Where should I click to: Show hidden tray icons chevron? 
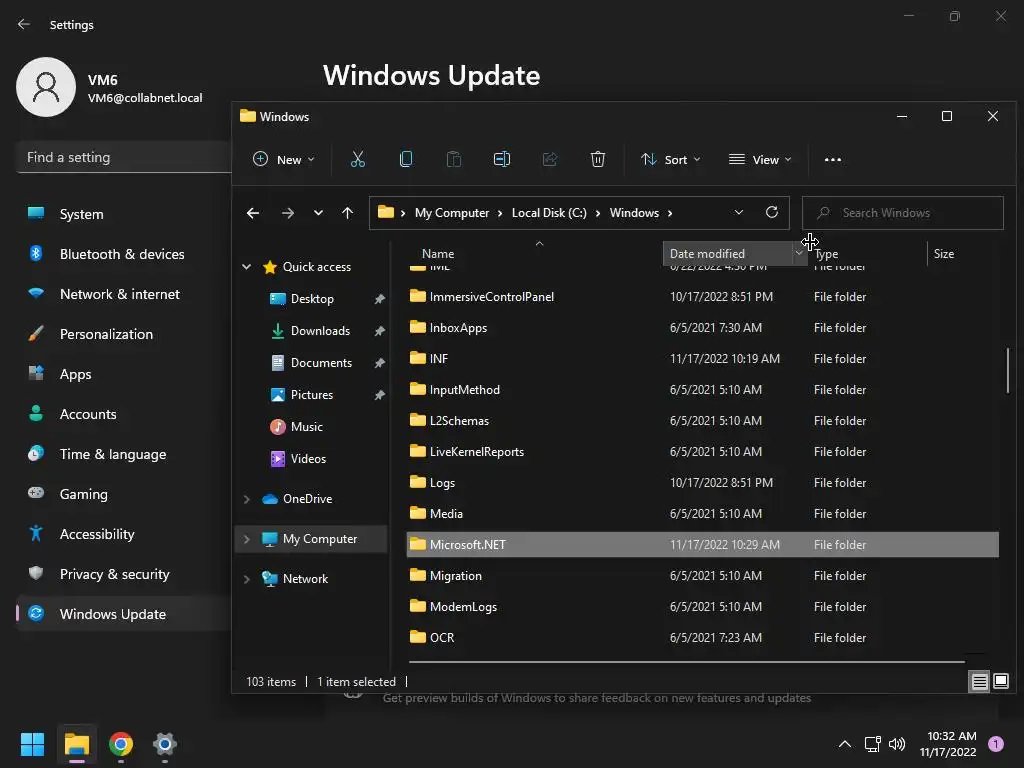(x=844, y=744)
